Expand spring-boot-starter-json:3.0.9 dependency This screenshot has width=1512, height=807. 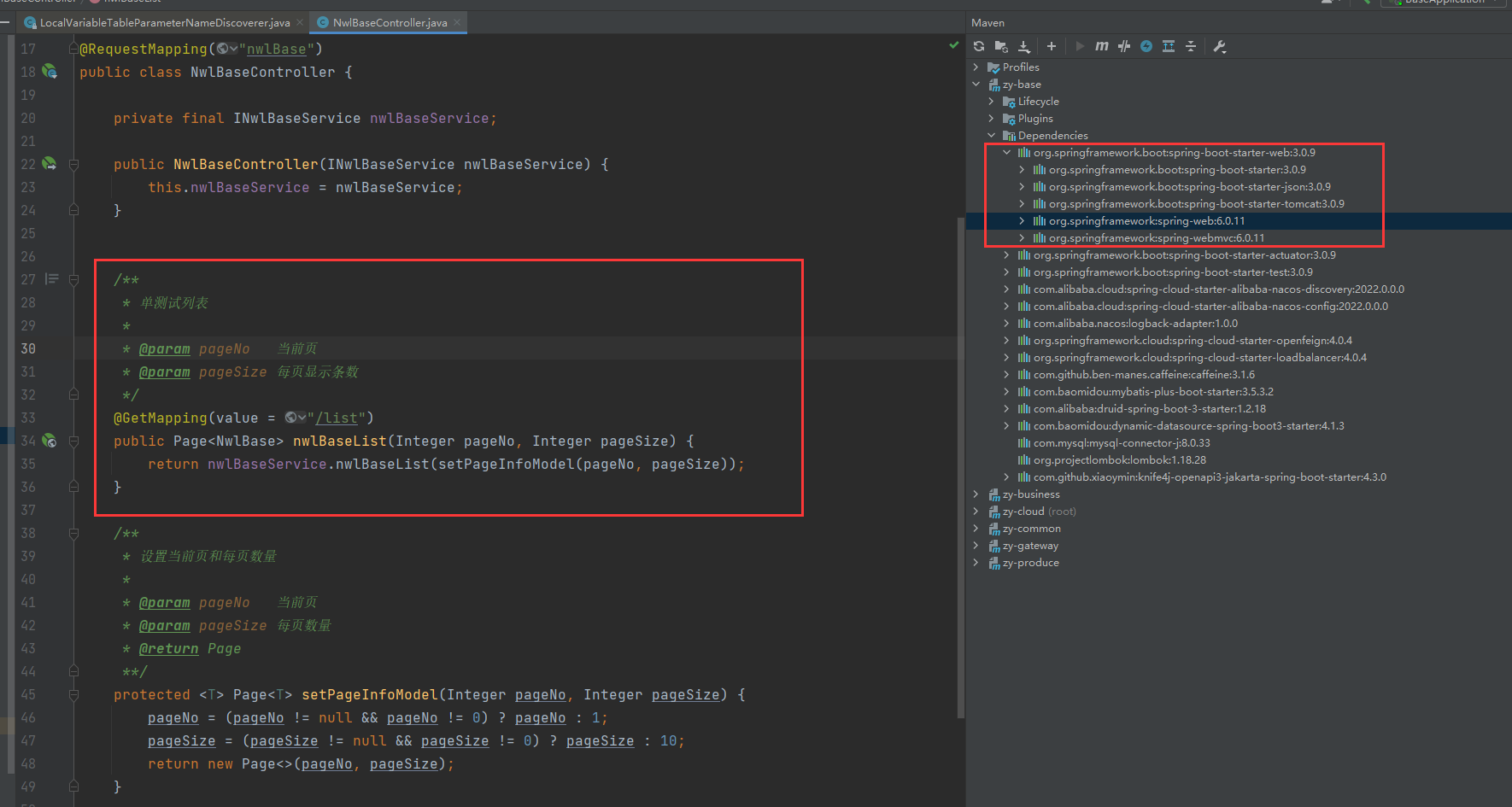[1022, 186]
